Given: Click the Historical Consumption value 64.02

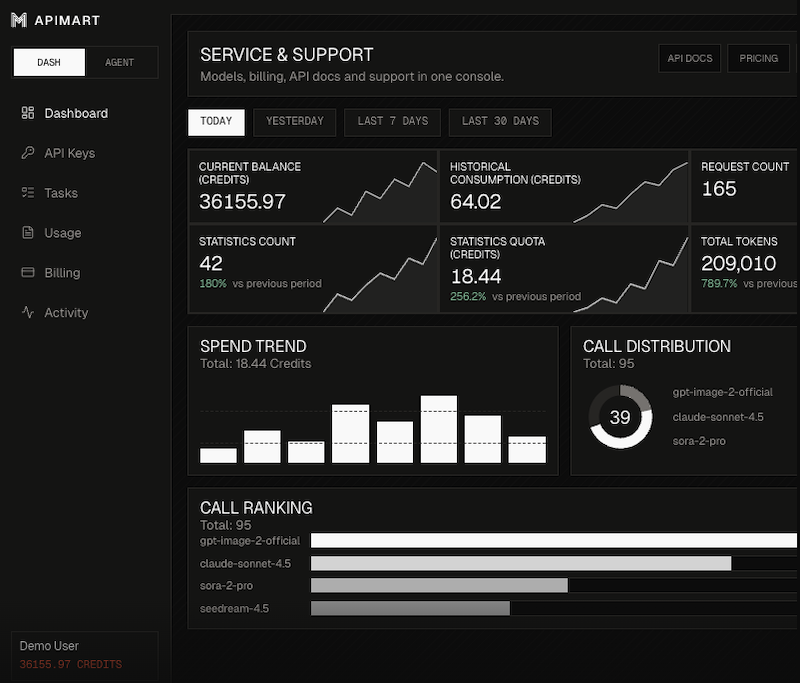Looking at the screenshot, I should pyautogui.click(x=476, y=202).
